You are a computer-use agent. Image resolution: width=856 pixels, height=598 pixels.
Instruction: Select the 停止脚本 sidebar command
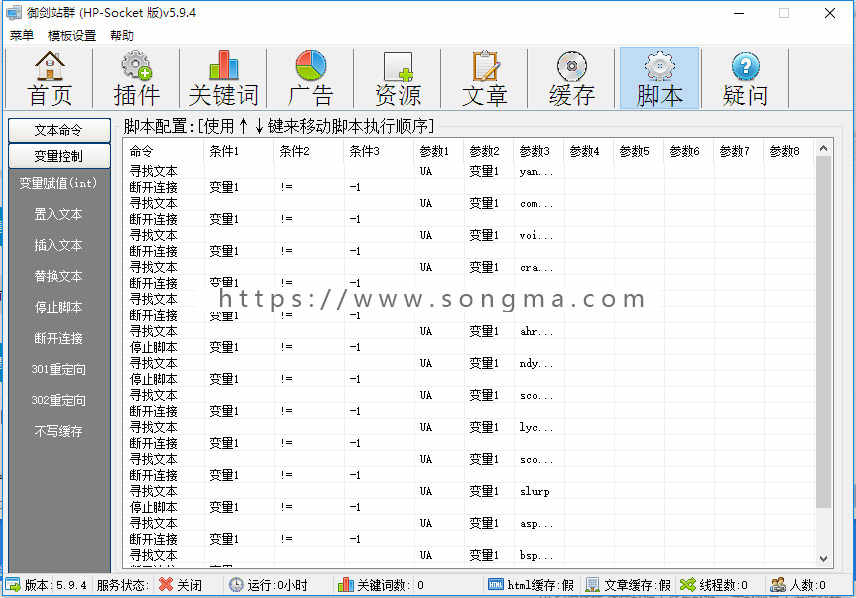[58, 307]
